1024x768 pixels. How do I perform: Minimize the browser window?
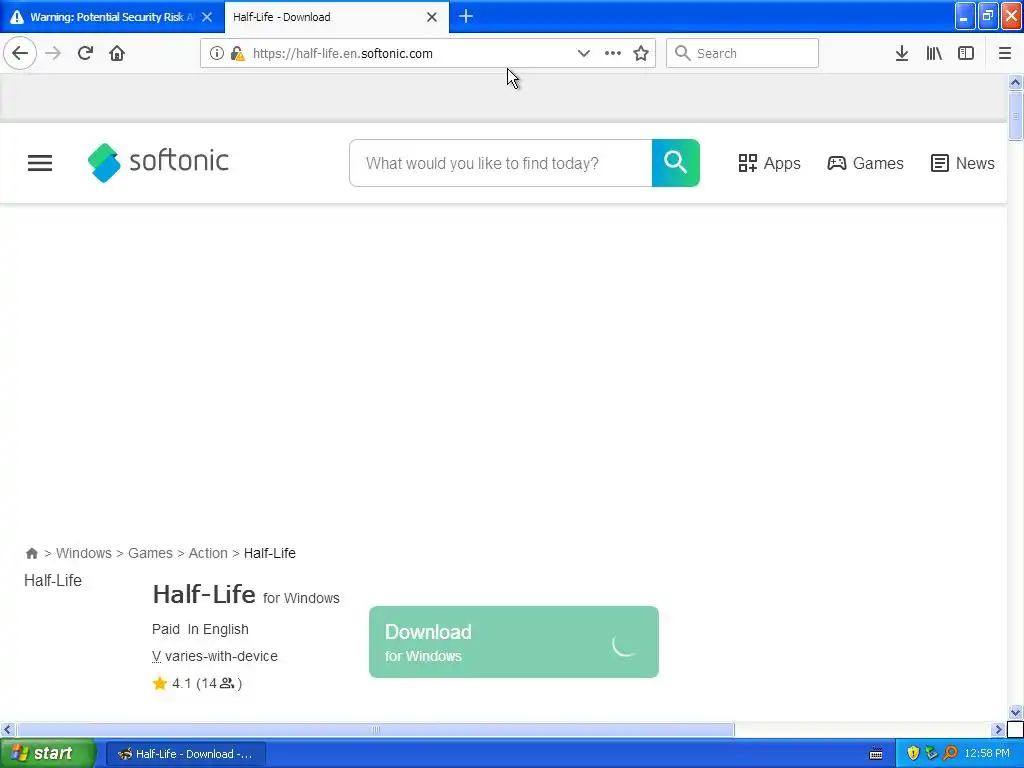click(x=965, y=16)
